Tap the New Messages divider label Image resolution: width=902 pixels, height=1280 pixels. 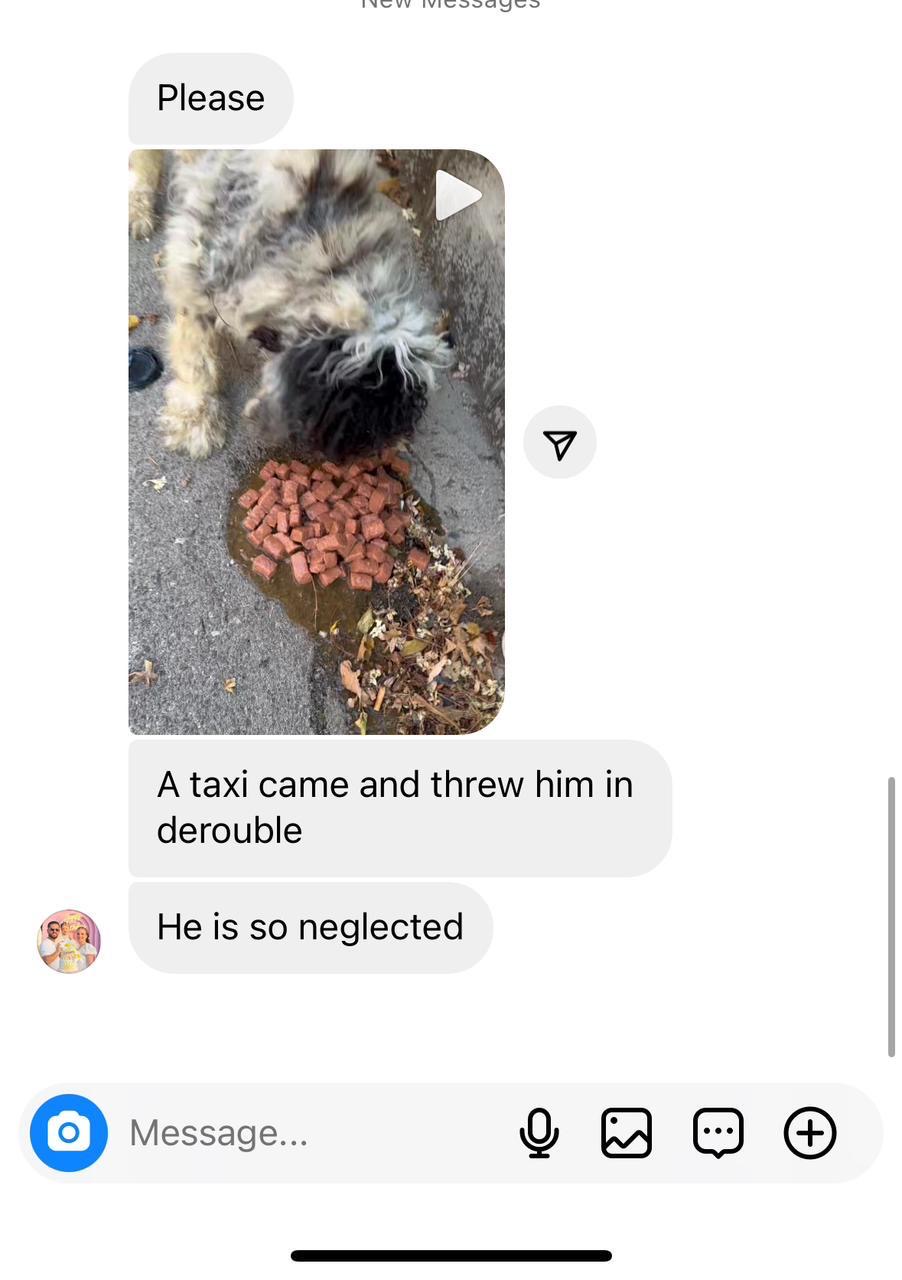451,4
